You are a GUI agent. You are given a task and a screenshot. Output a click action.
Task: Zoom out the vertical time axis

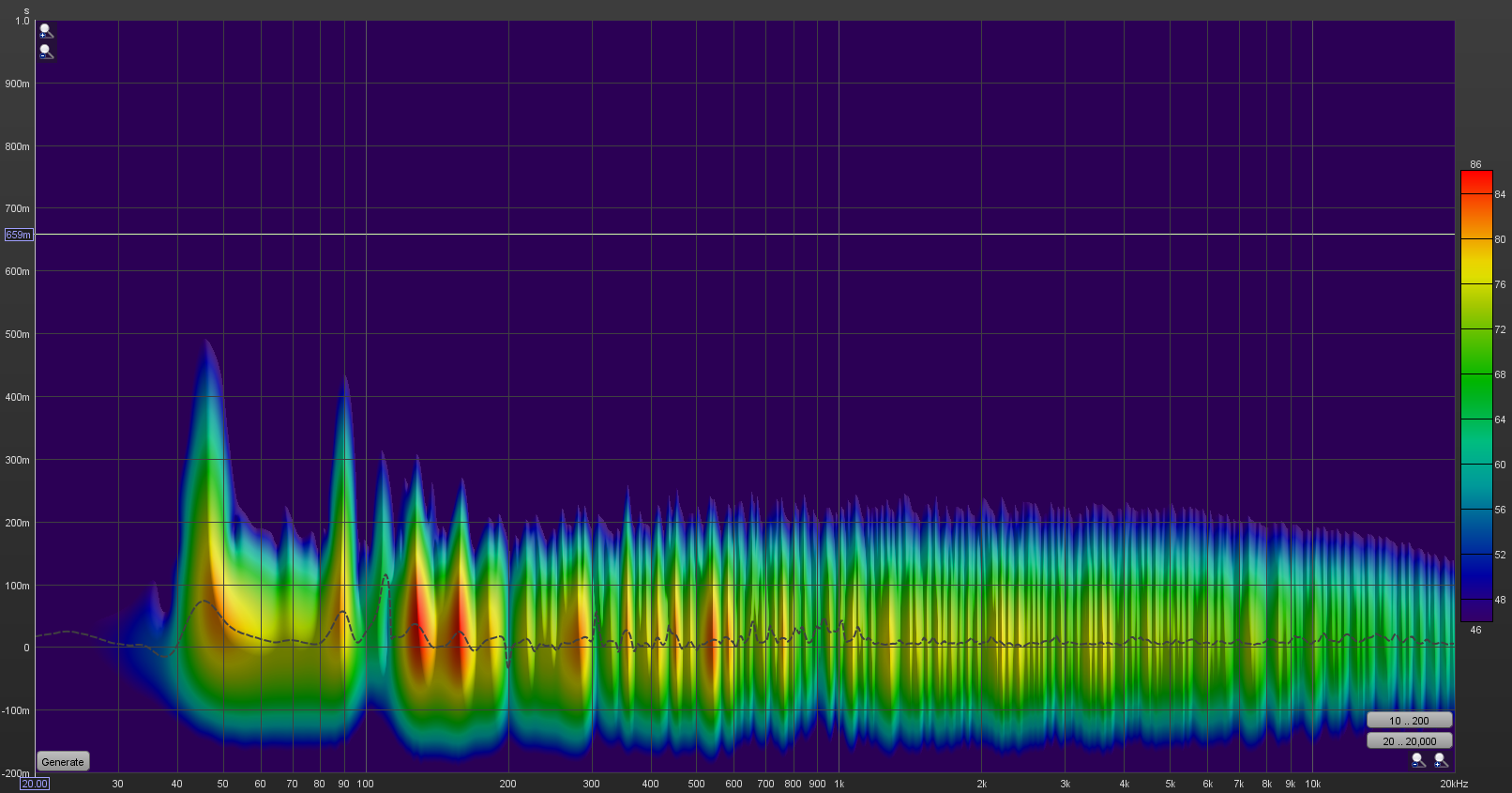(x=45, y=52)
